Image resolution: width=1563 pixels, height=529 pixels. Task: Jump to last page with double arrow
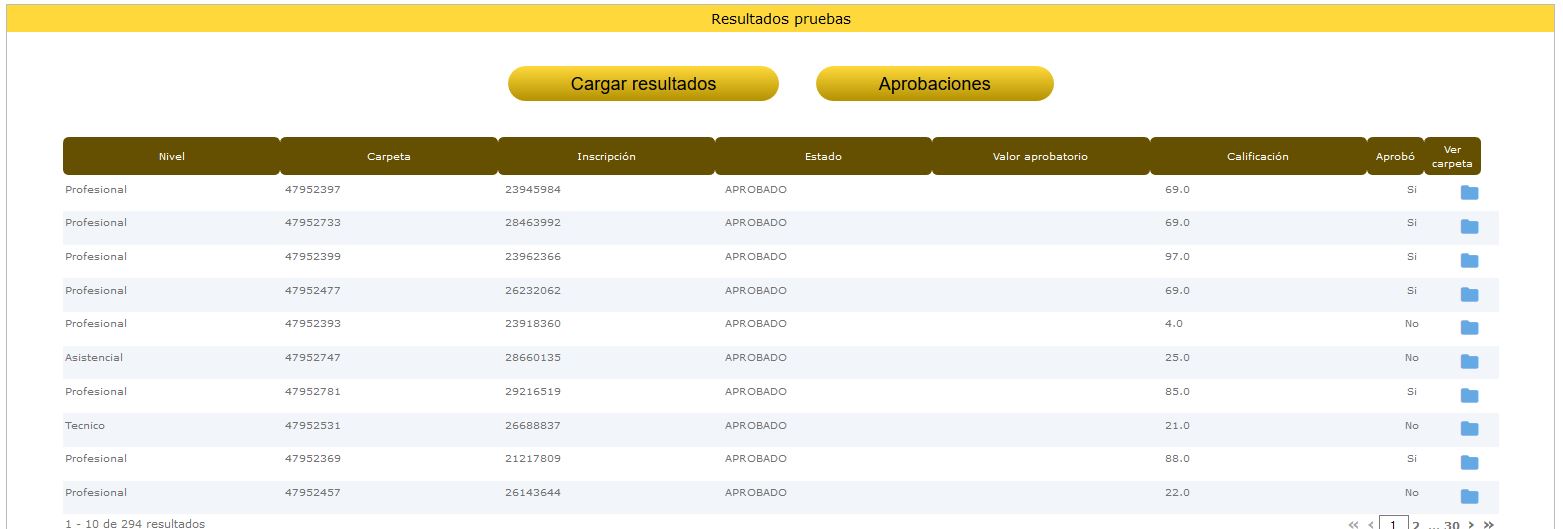click(x=1489, y=524)
